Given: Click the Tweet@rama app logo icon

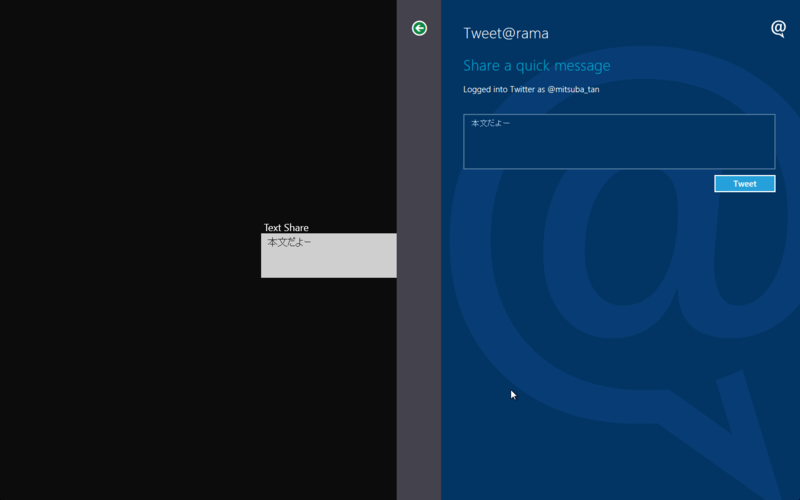Looking at the screenshot, I should point(778,29).
